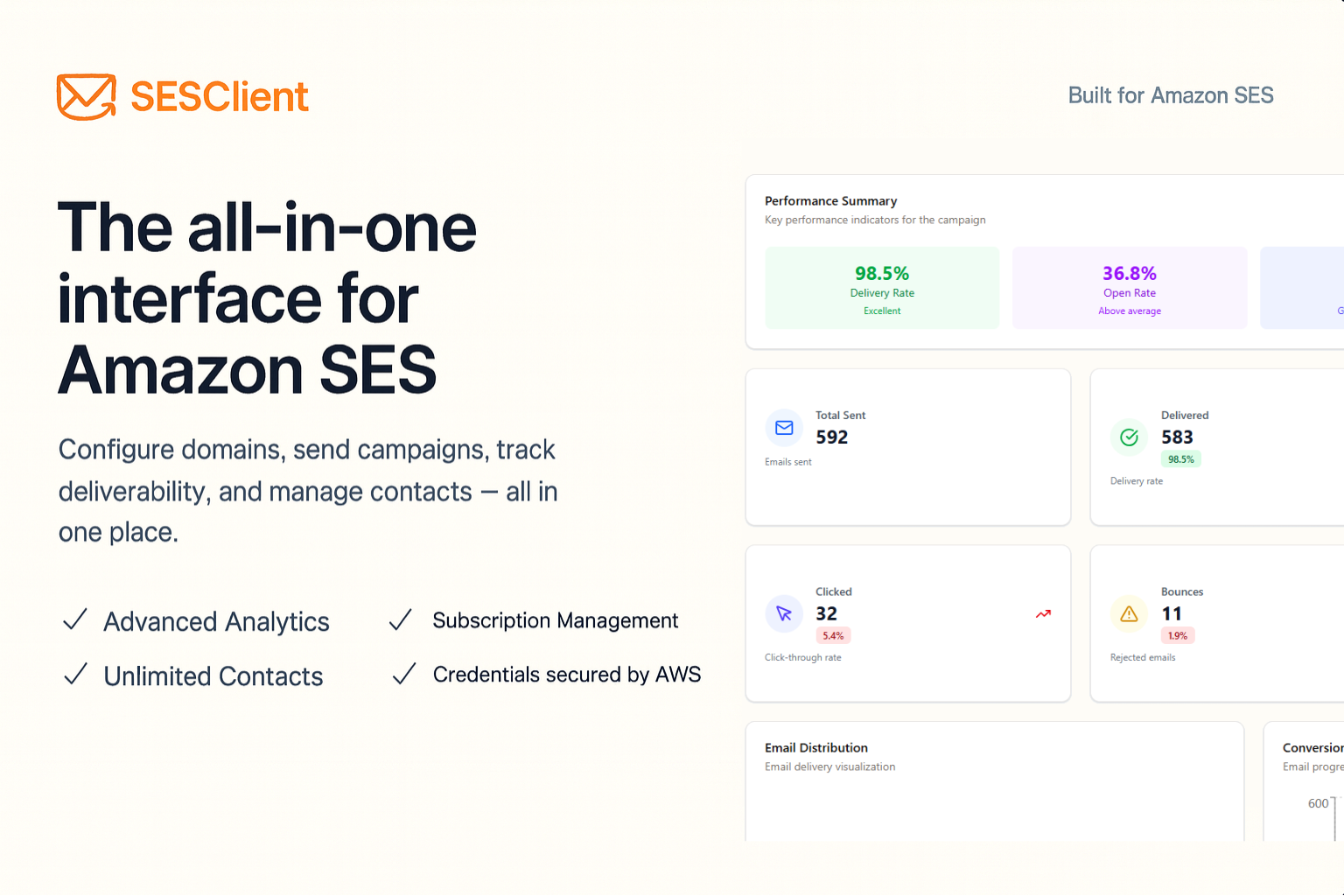Viewport: 1344px width, 896px height.
Task: Click the SESClient brand name text
Action: pyautogui.click(x=219, y=96)
